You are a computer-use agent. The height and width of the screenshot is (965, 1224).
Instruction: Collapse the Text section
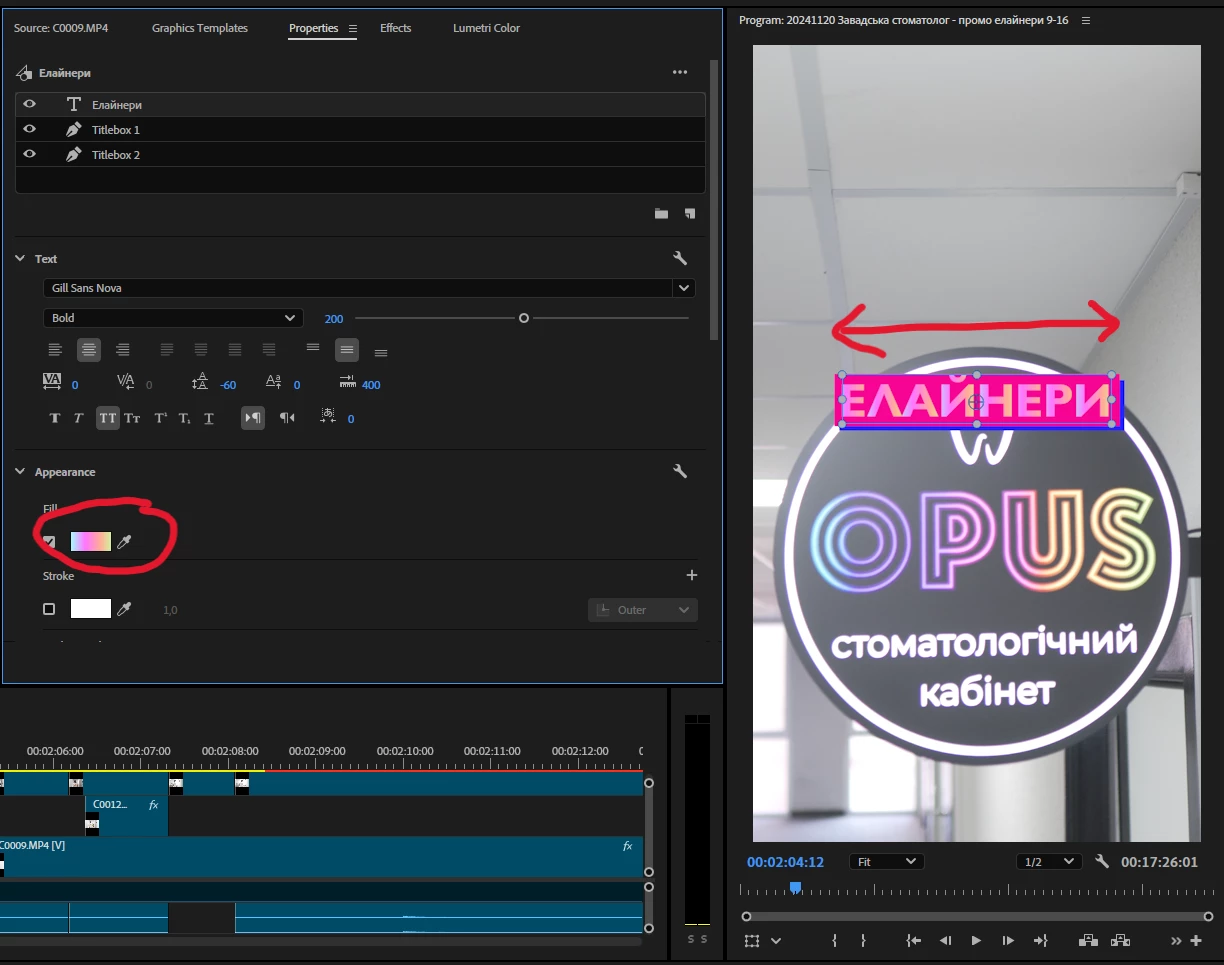[x=20, y=258]
